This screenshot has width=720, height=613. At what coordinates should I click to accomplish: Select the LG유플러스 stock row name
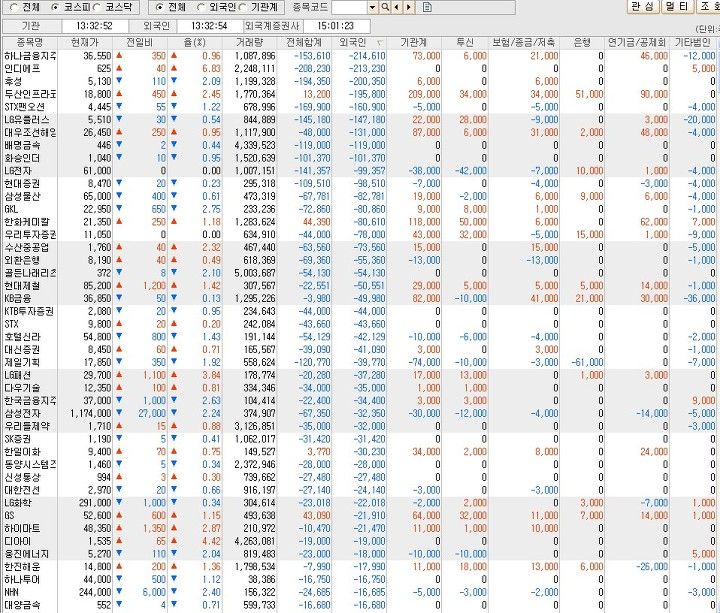tap(26, 120)
